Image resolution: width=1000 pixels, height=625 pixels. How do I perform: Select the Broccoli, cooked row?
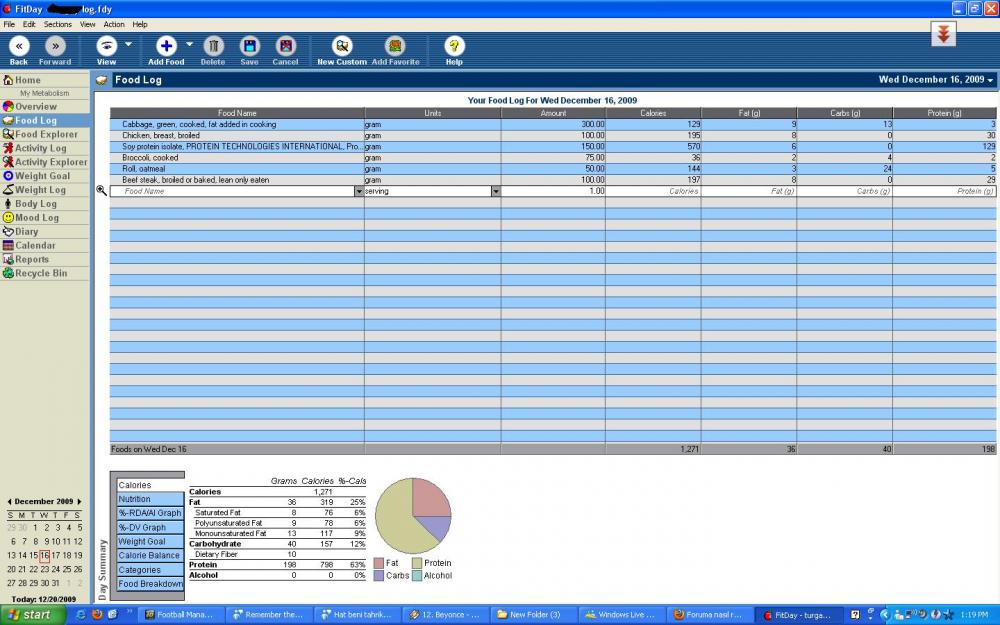[553, 158]
